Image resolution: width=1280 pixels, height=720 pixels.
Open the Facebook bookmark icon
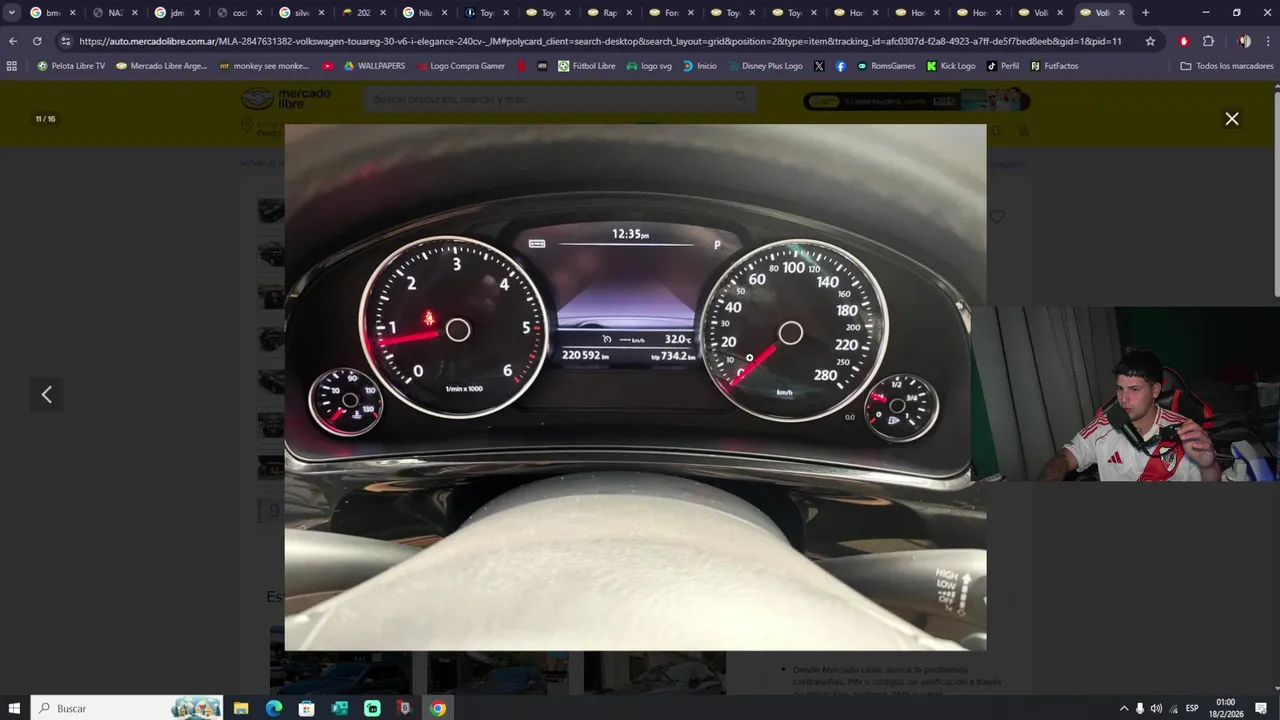[840, 66]
